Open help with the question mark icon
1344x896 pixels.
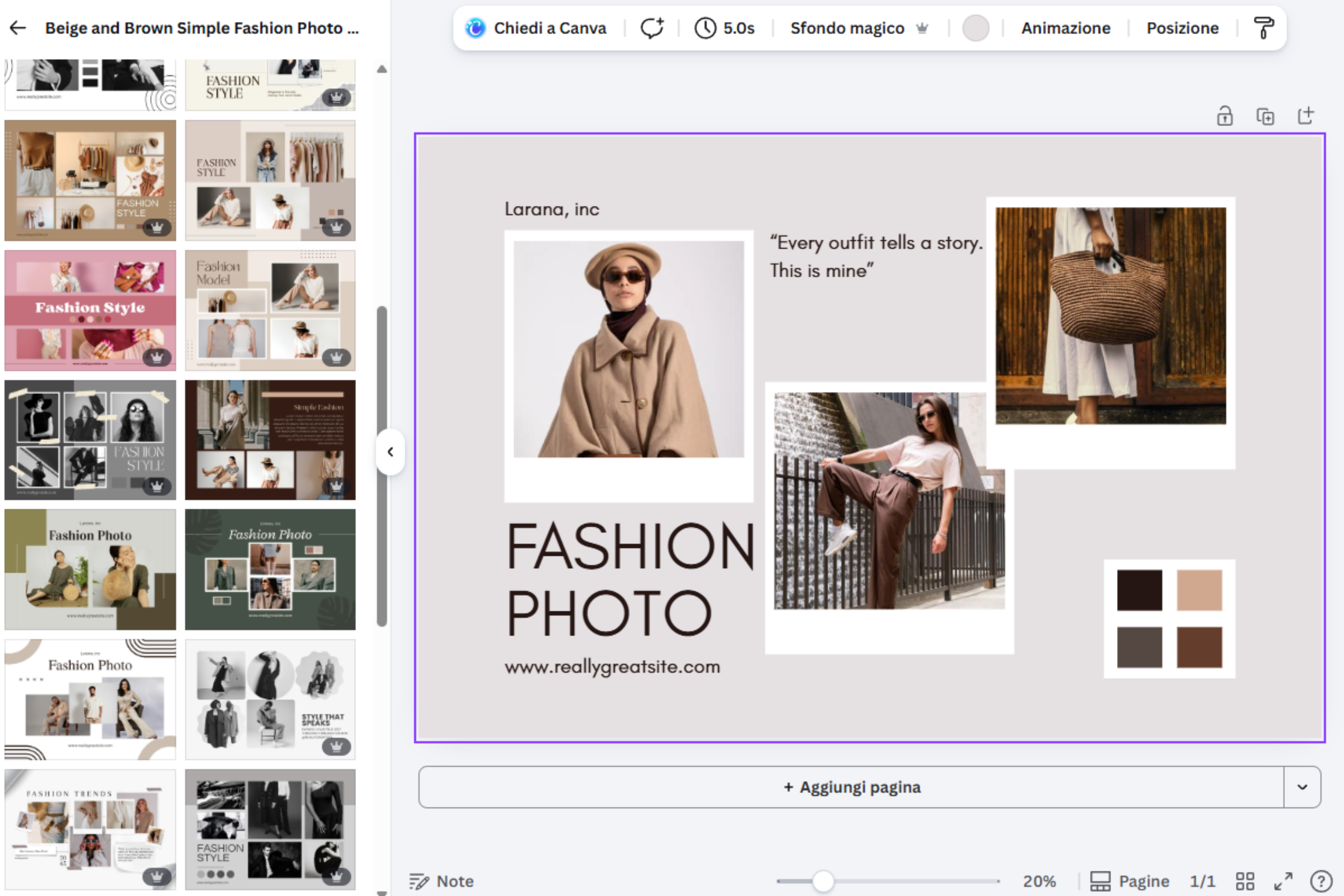coord(1321,881)
